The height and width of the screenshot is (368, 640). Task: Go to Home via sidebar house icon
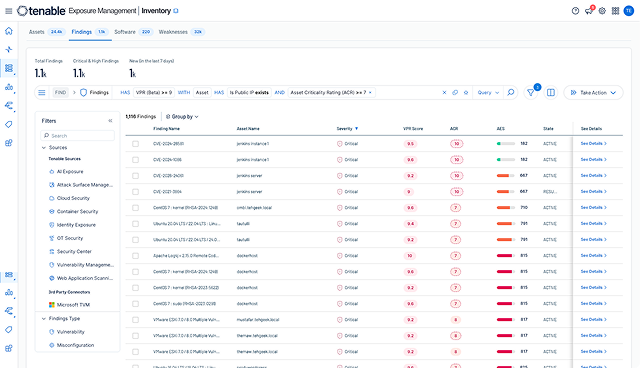(9, 31)
